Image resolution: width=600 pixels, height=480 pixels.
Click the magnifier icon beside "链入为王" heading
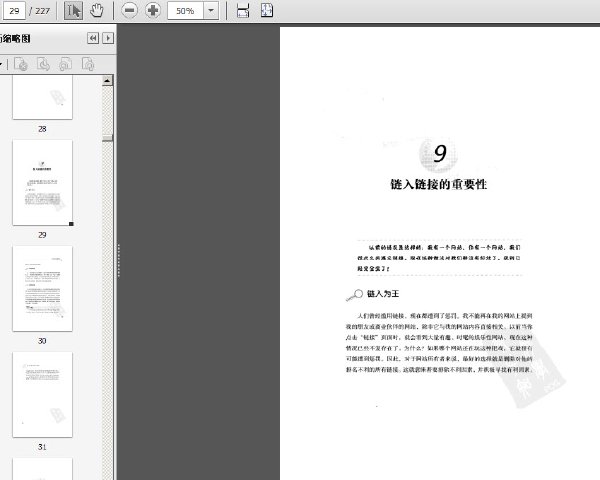pos(354,295)
